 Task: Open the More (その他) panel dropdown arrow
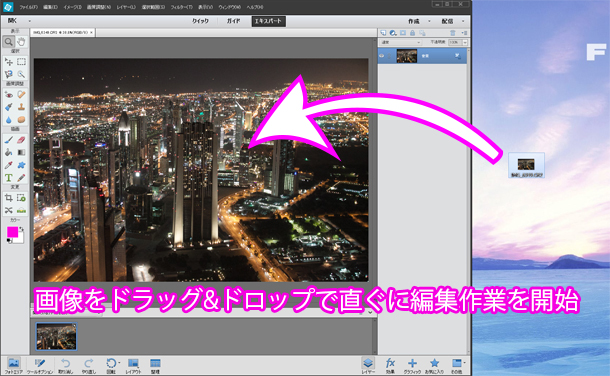coord(465,363)
